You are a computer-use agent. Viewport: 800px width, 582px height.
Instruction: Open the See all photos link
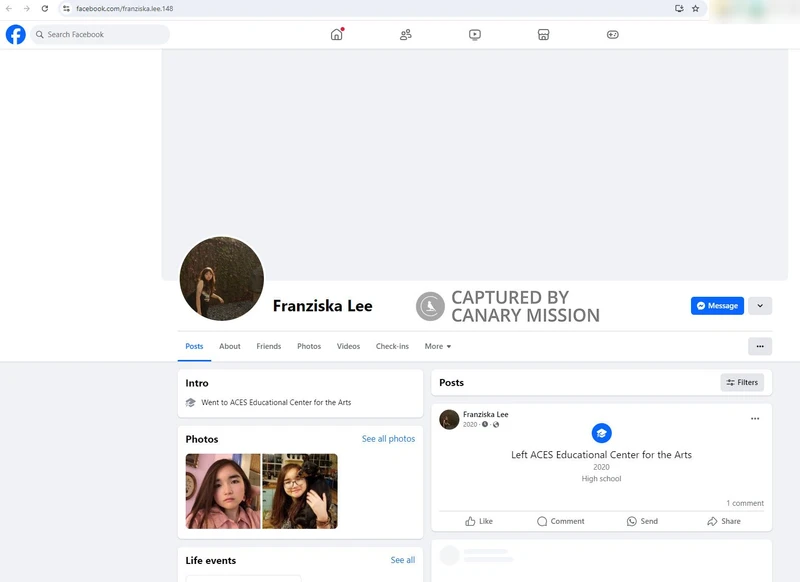388,439
